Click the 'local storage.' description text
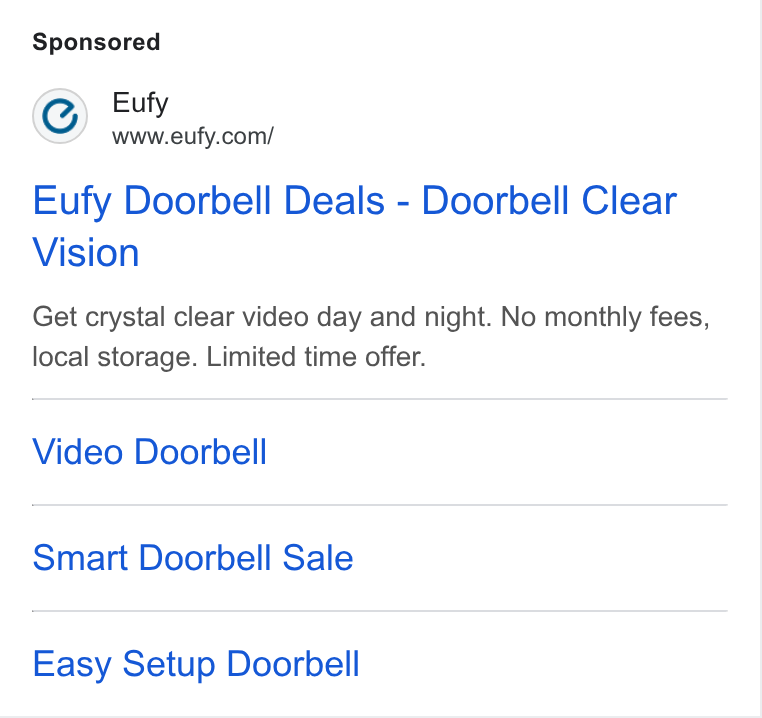Image resolution: width=762 pixels, height=718 pixels. 115,357
